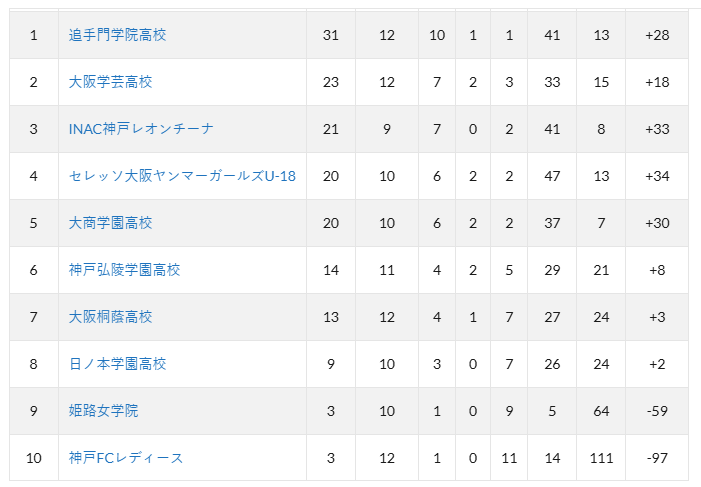Click the 31 points cell for 追手門学院高校
This screenshot has width=701, height=487.
331,35
